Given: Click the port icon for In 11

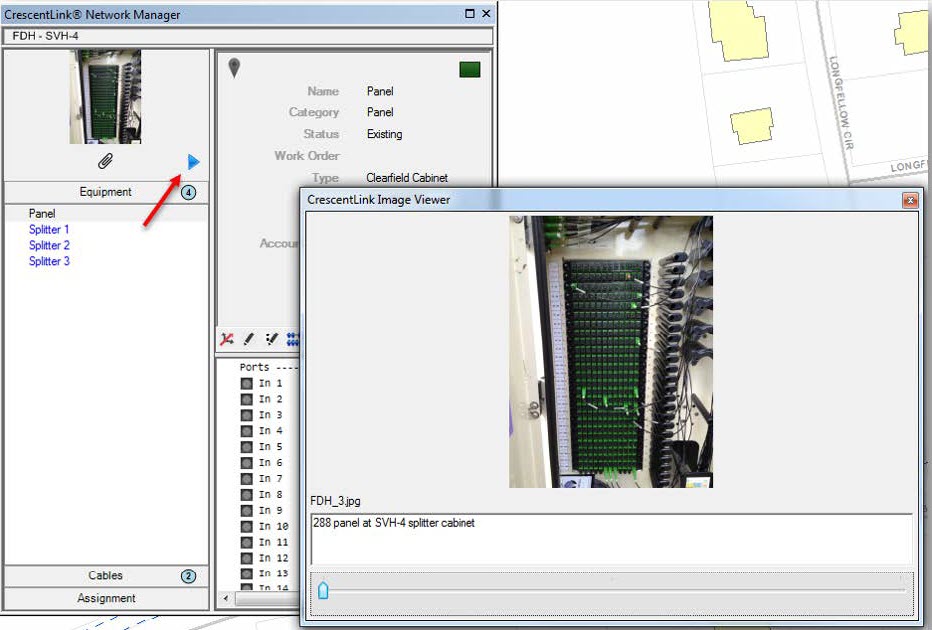Looking at the screenshot, I should click(x=247, y=542).
